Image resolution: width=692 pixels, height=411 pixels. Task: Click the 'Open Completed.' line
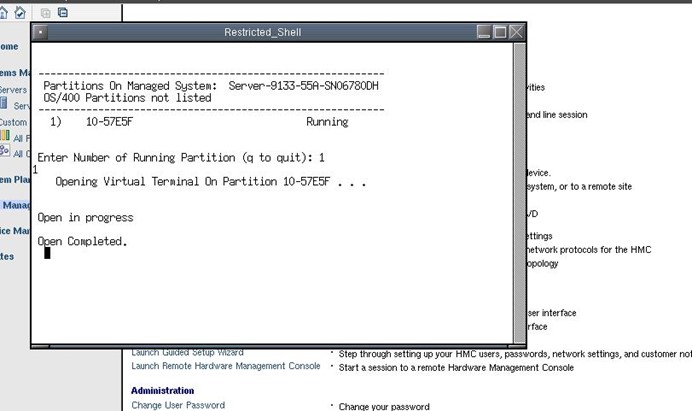pyautogui.click(x=82, y=241)
